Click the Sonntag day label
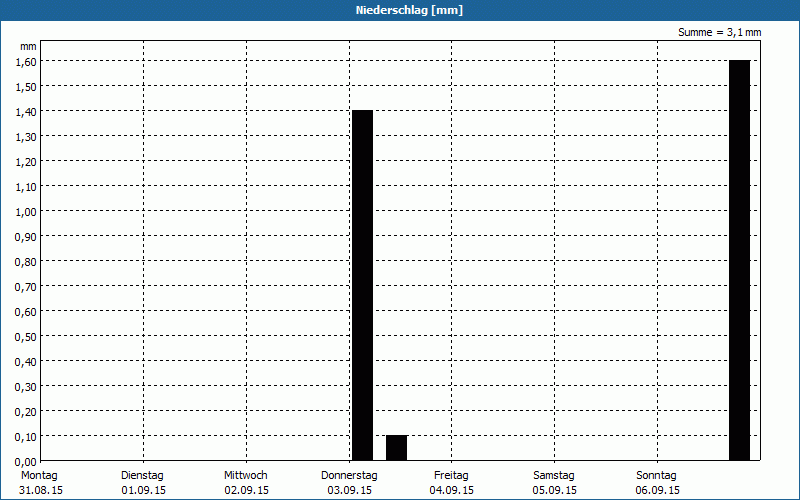This screenshot has width=800, height=500. 657,475
